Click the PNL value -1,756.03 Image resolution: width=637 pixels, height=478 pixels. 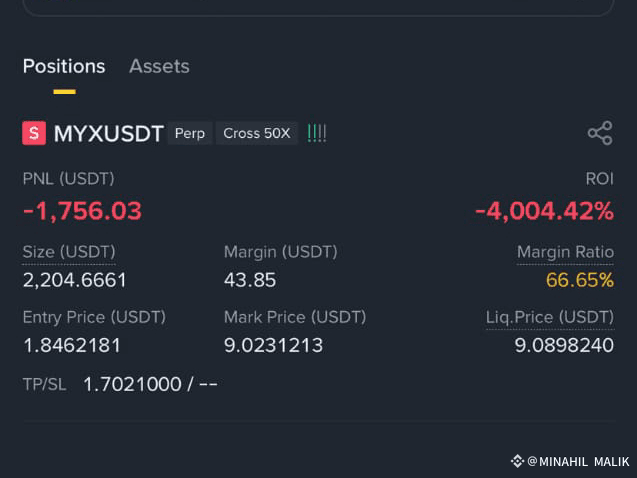(82, 211)
